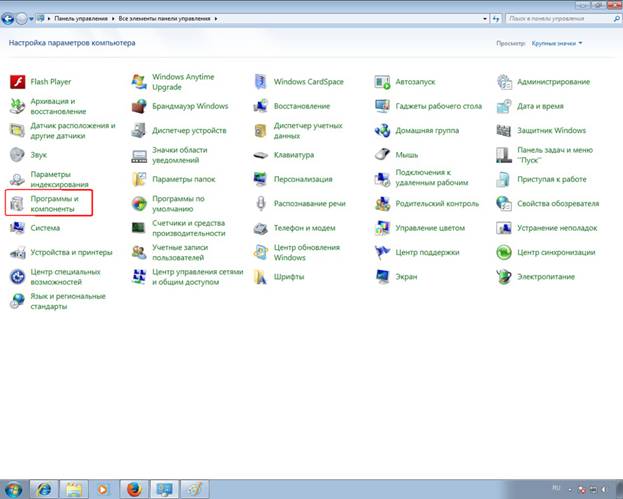The width and height of the screenshot is (623, 499).
Task: Open the Звук speaker icon
Action: [x=17, y=155]
